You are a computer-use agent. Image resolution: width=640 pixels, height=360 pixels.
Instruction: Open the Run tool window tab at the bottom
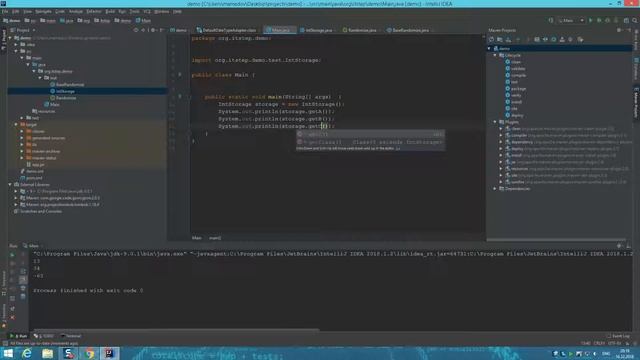tap(18, 336)
